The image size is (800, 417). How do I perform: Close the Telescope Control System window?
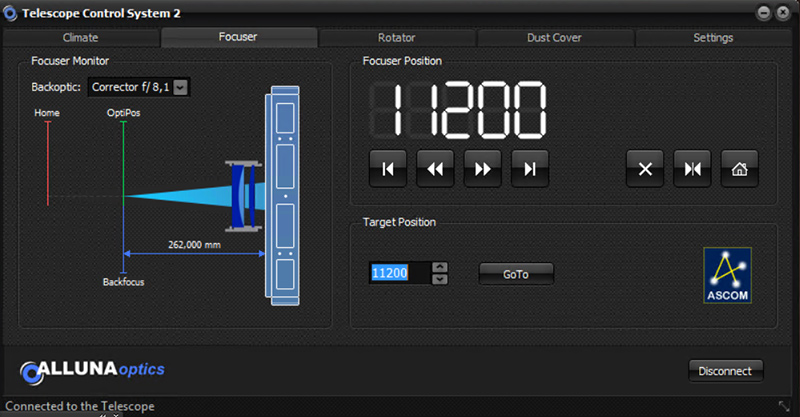click(783, 13)
